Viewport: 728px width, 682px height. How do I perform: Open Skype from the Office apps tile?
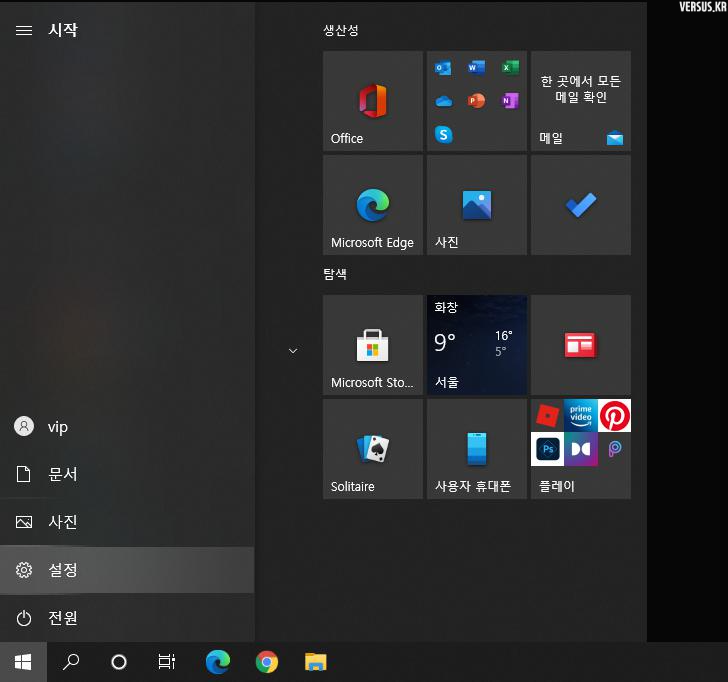(x=443, y=135)
